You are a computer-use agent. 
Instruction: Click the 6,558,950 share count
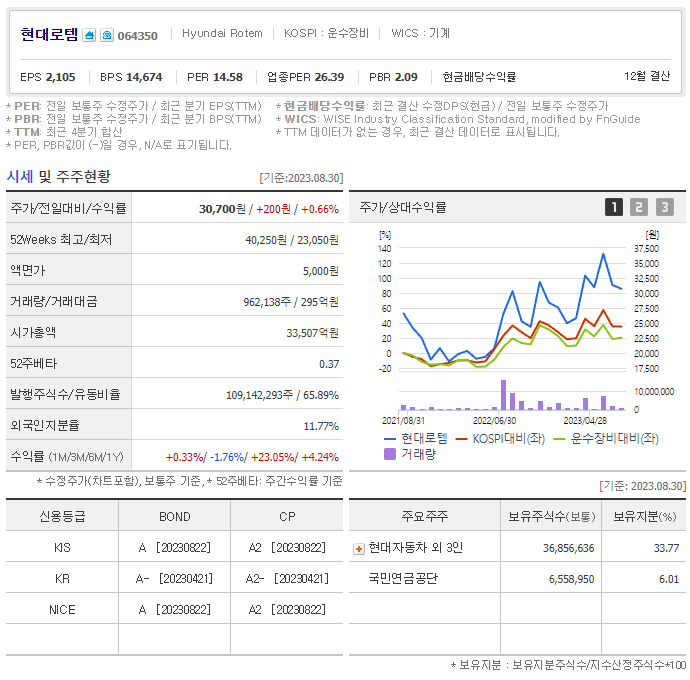(571, 579)
